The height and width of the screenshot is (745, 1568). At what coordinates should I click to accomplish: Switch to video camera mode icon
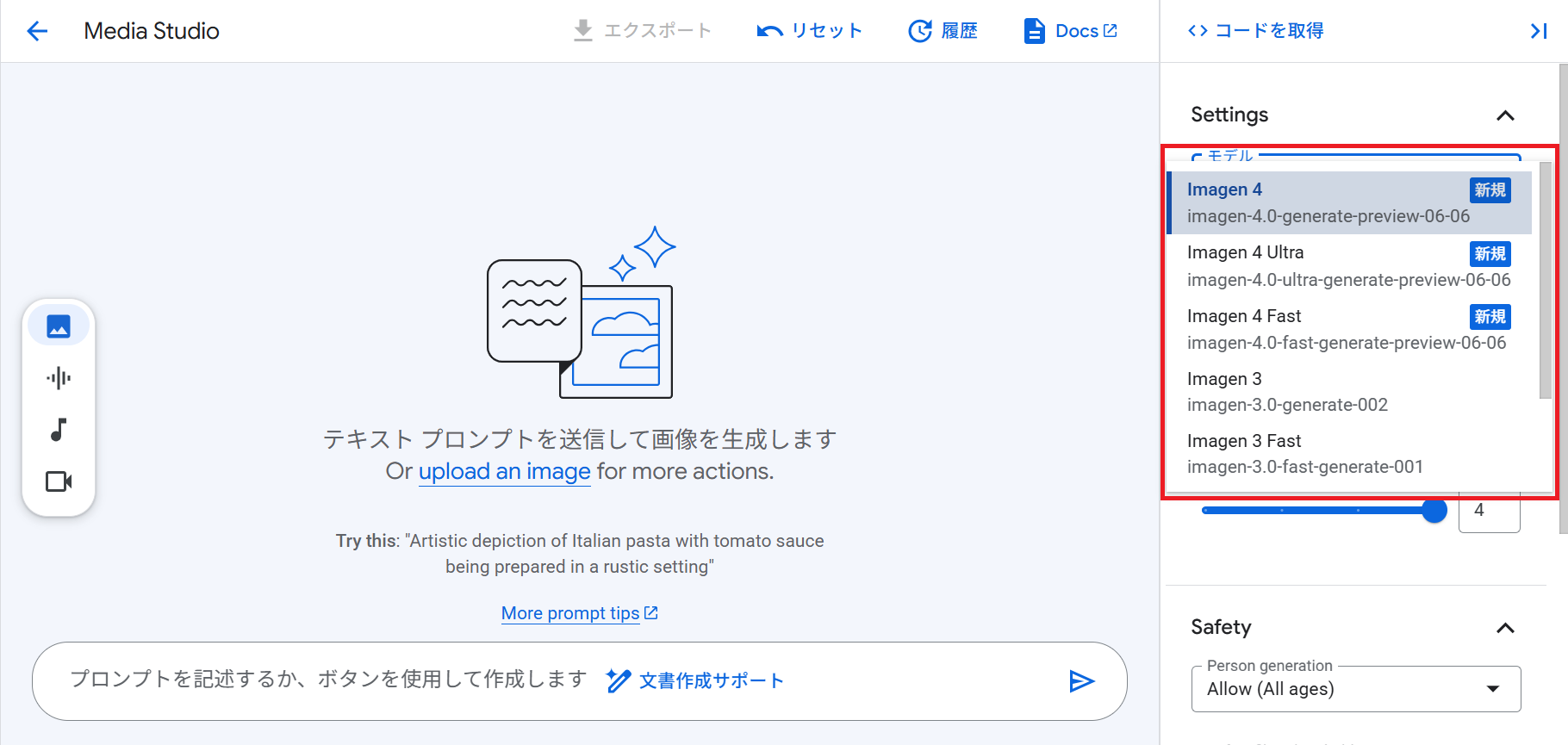click(x=59, y=481)
